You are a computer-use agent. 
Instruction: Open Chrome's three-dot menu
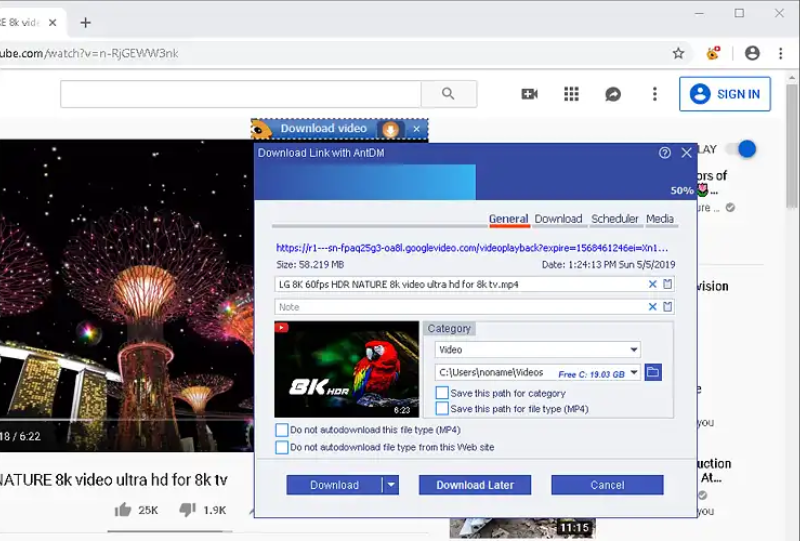point(781,53)
